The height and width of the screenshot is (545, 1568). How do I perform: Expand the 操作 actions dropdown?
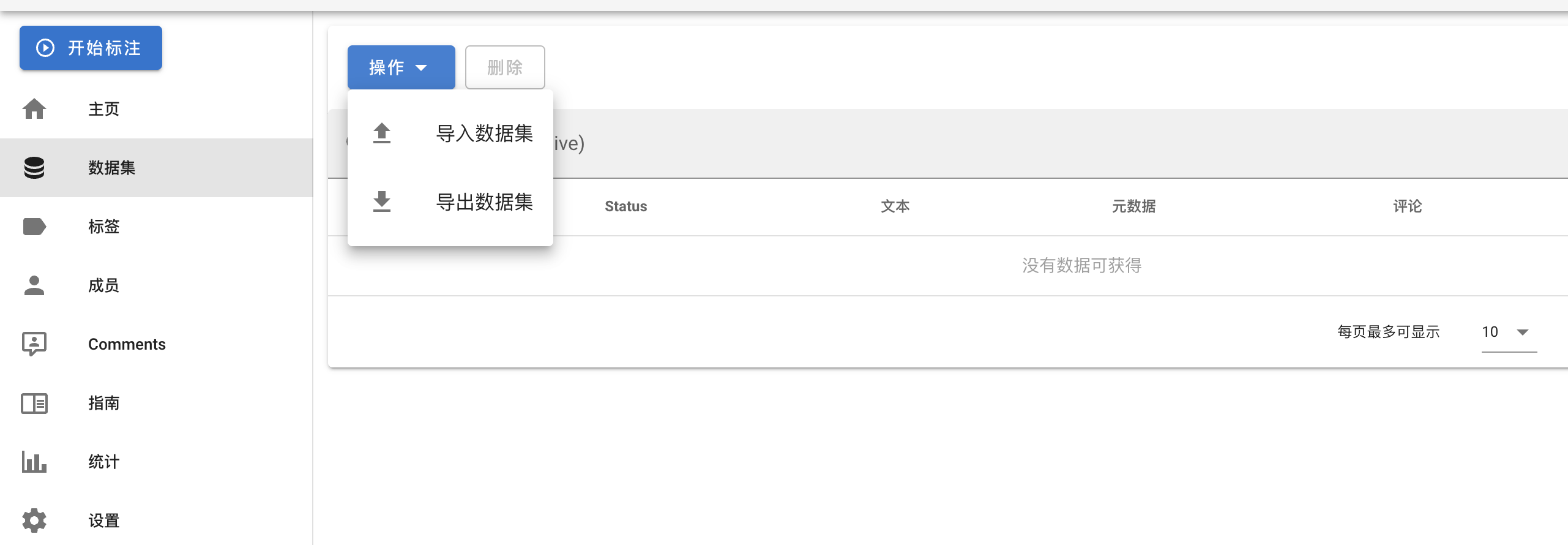point(401,67)
